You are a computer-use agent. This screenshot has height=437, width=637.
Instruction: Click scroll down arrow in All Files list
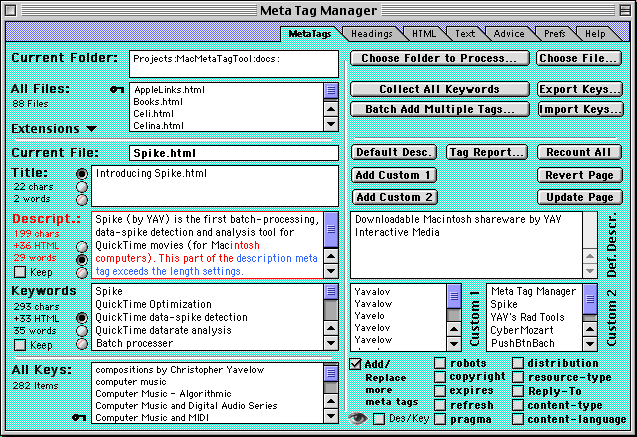pyautogui.click(x=331, y=124)
